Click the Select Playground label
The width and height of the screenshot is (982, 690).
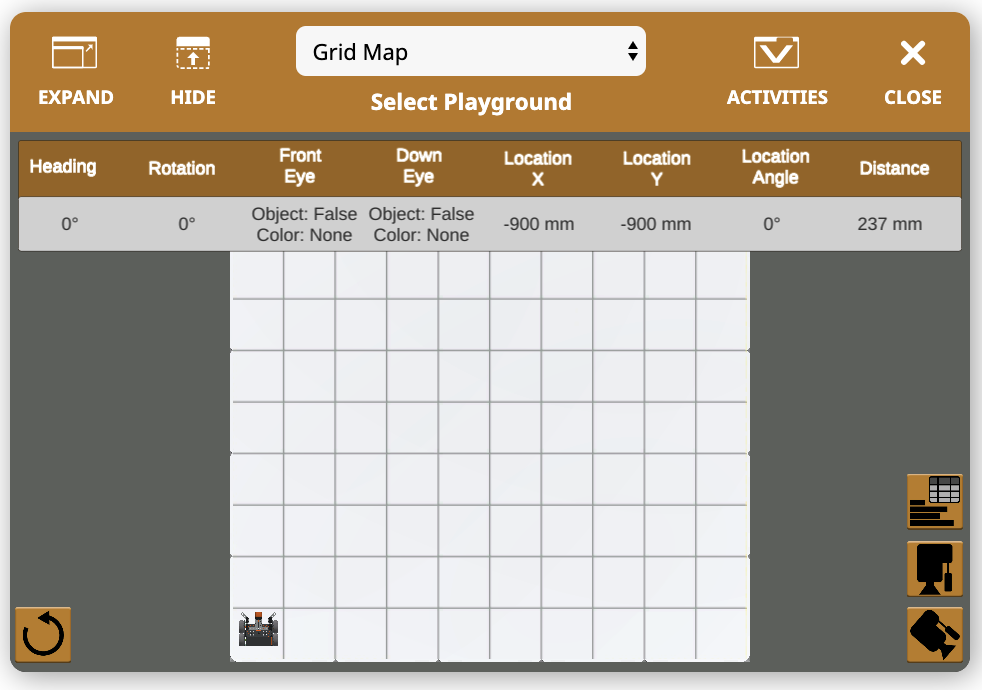pos(471,102)
